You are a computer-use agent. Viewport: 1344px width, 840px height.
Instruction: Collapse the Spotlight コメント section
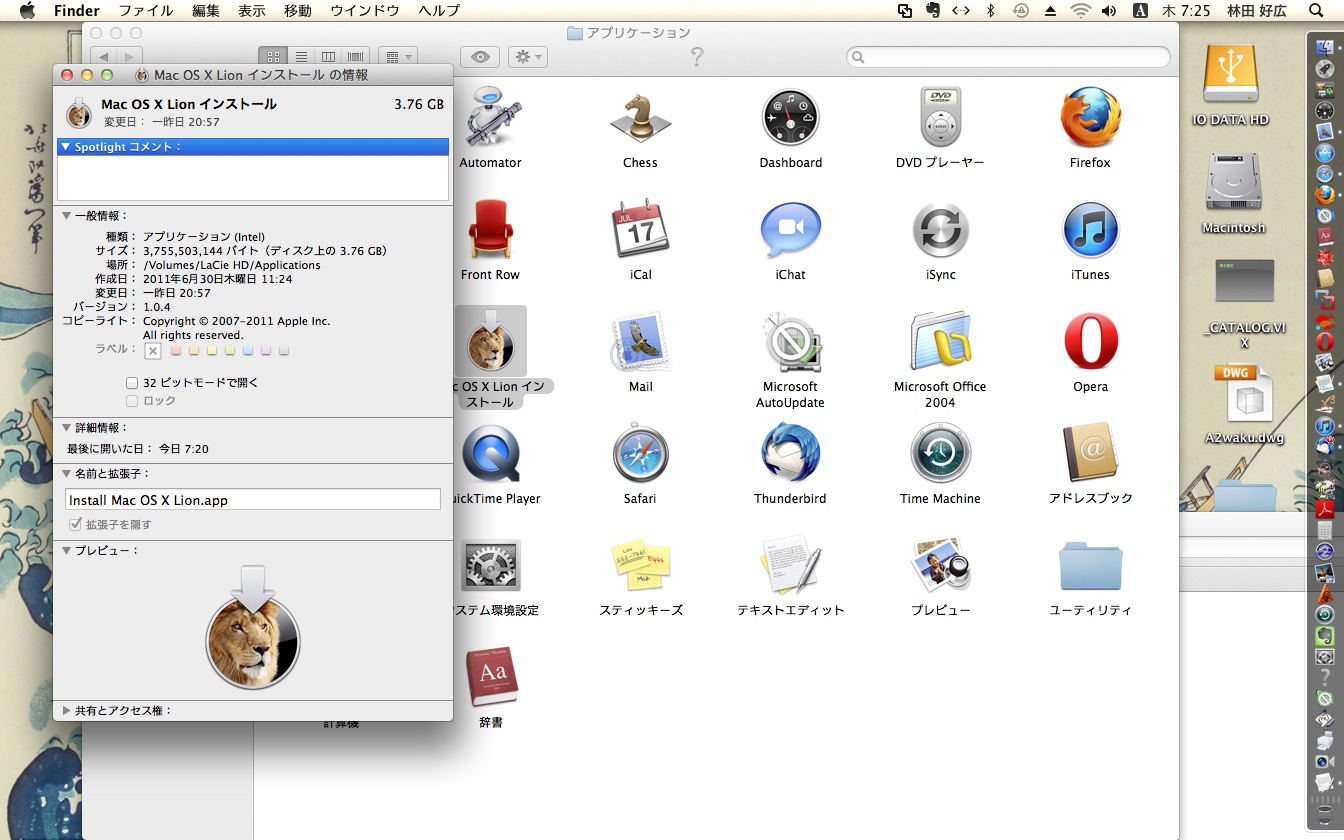65,147
